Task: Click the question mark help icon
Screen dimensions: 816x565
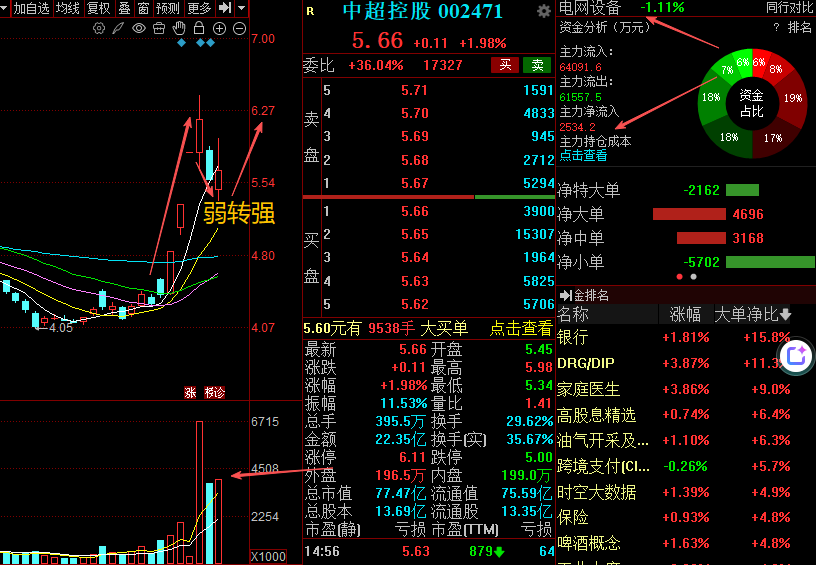Action: point(776,28)
